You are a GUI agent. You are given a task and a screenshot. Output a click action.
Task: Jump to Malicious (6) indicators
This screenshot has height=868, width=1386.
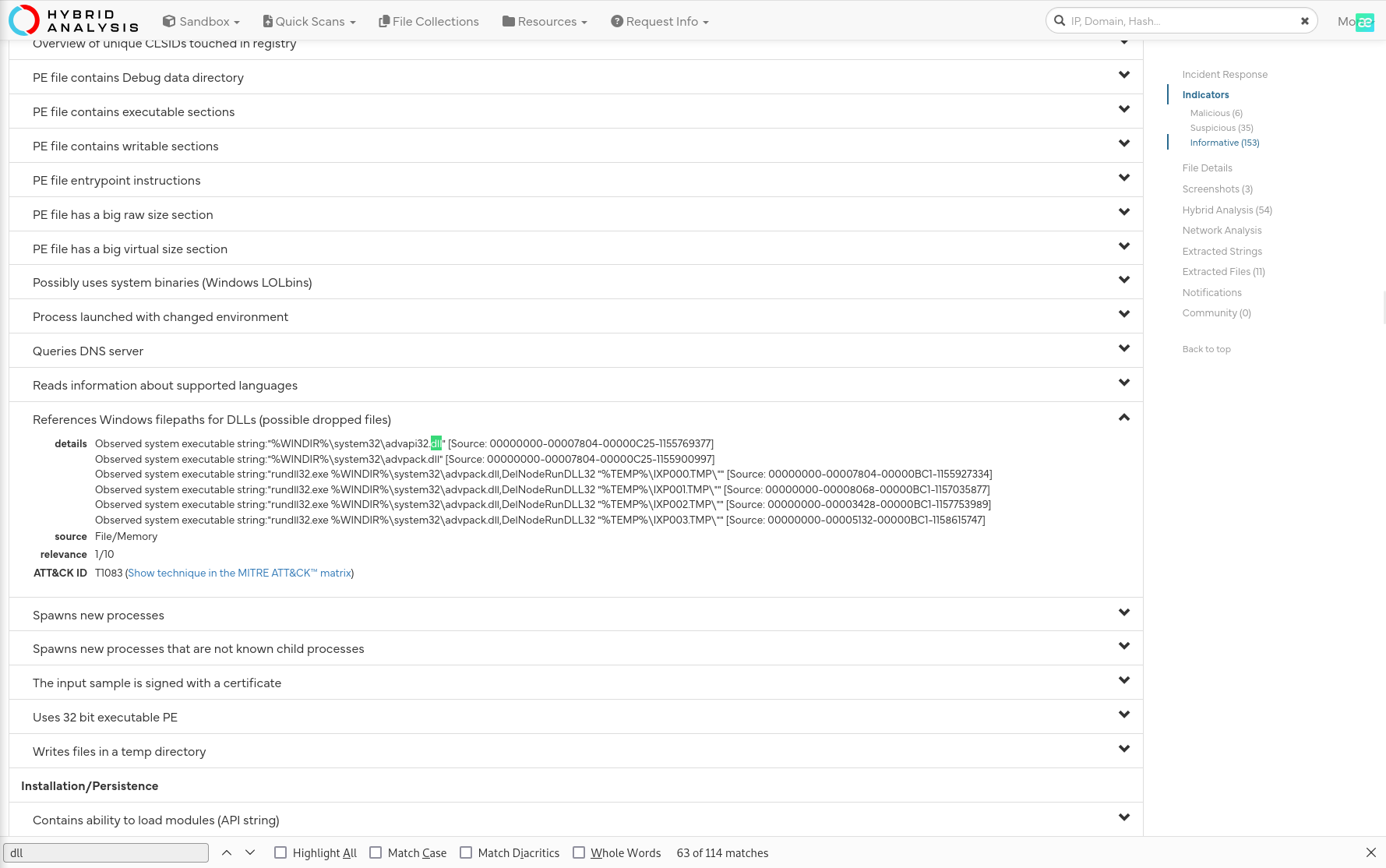(1216, 113)
